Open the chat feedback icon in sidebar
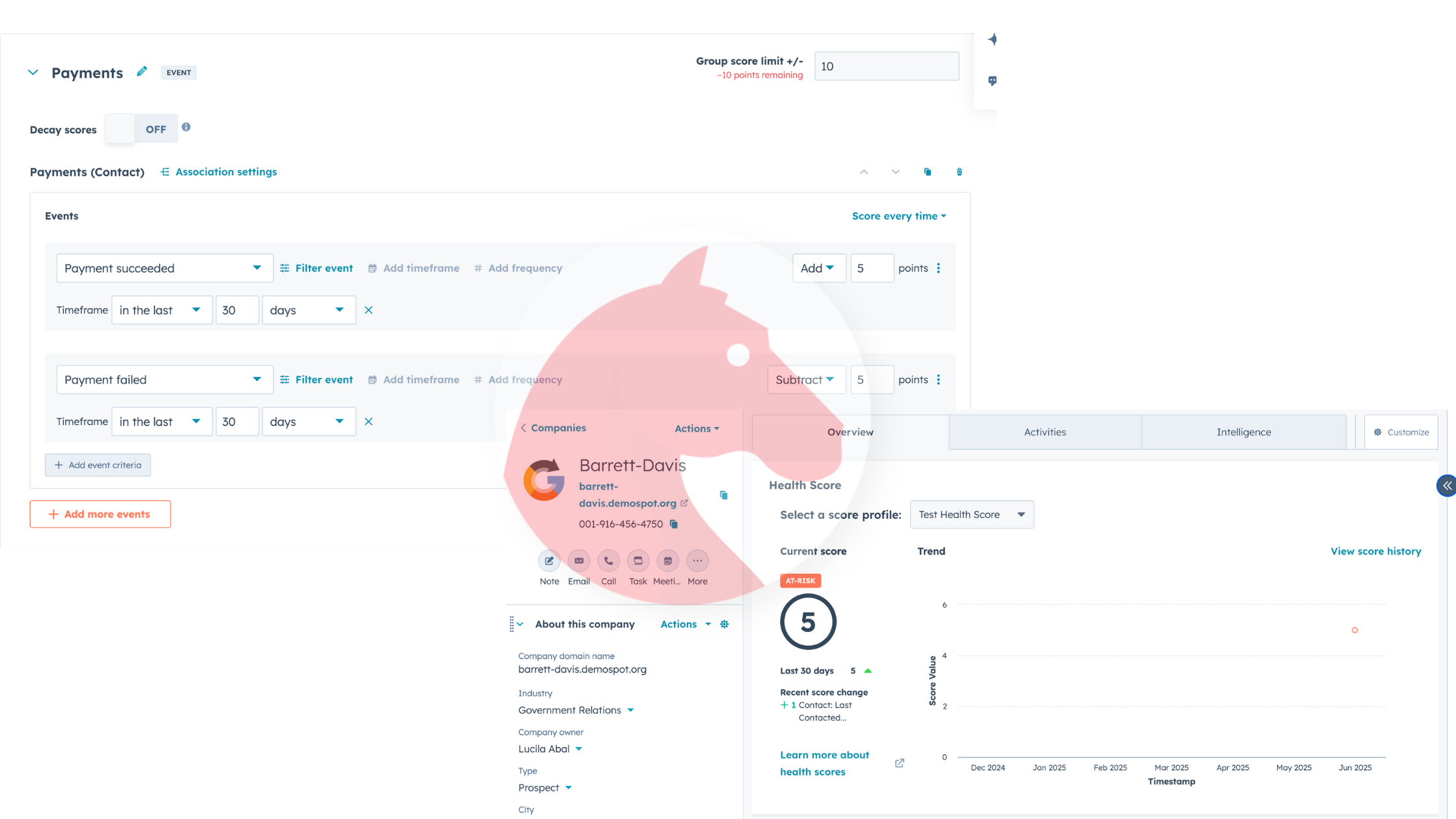Image resolution: width=1456 pixels, height=819 pixels. coord(993,81)
